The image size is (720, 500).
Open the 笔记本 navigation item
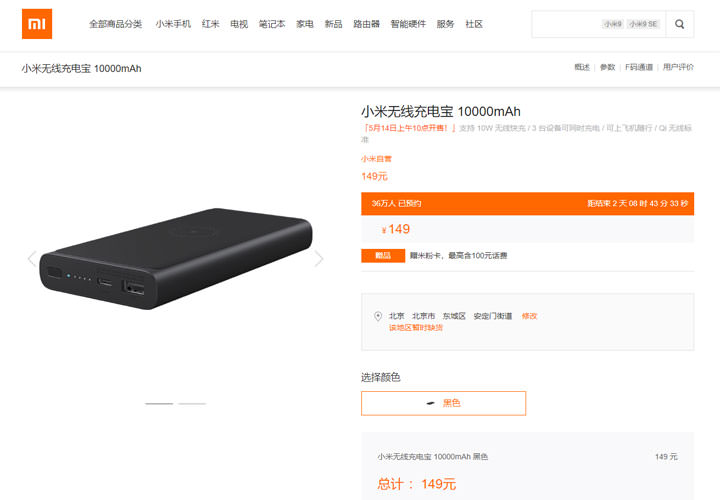coord(272,24)
